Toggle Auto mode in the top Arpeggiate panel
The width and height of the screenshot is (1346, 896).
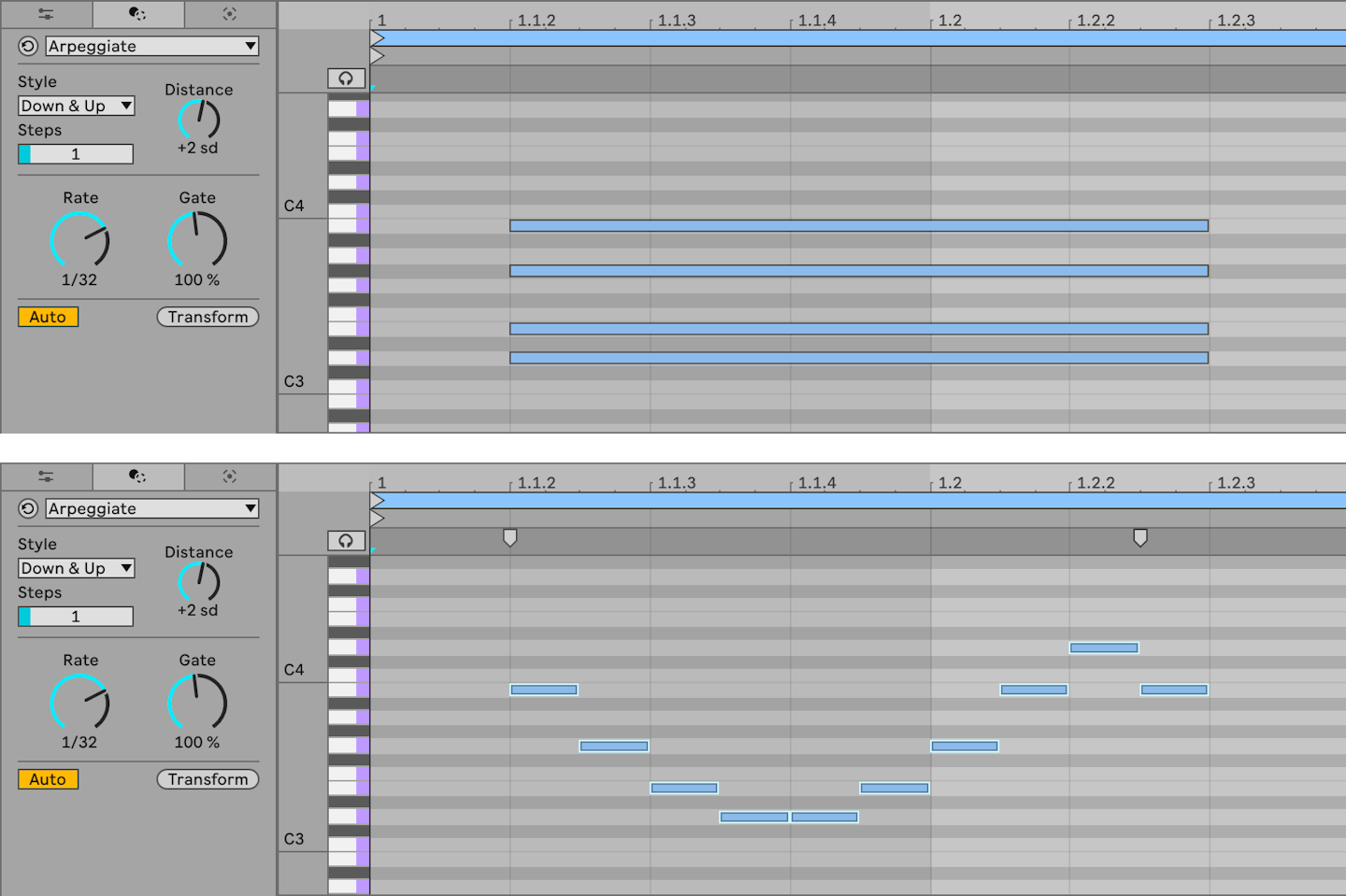[x=48, y=317]
